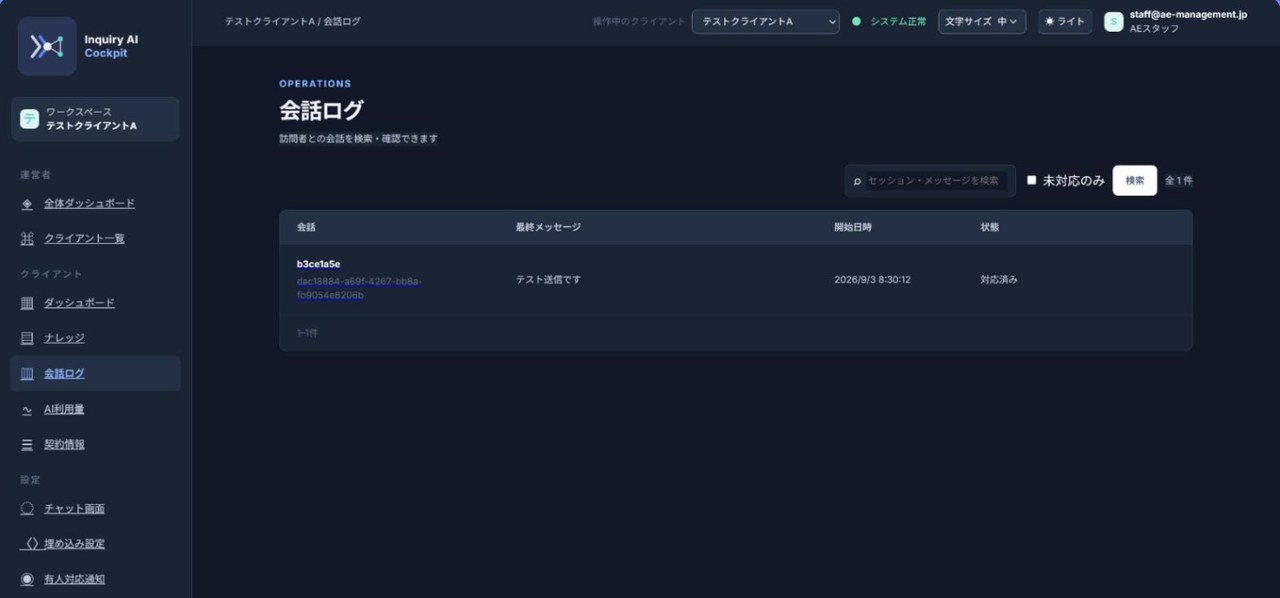Open the 契約情報 list icon

[x=27, y=444]
